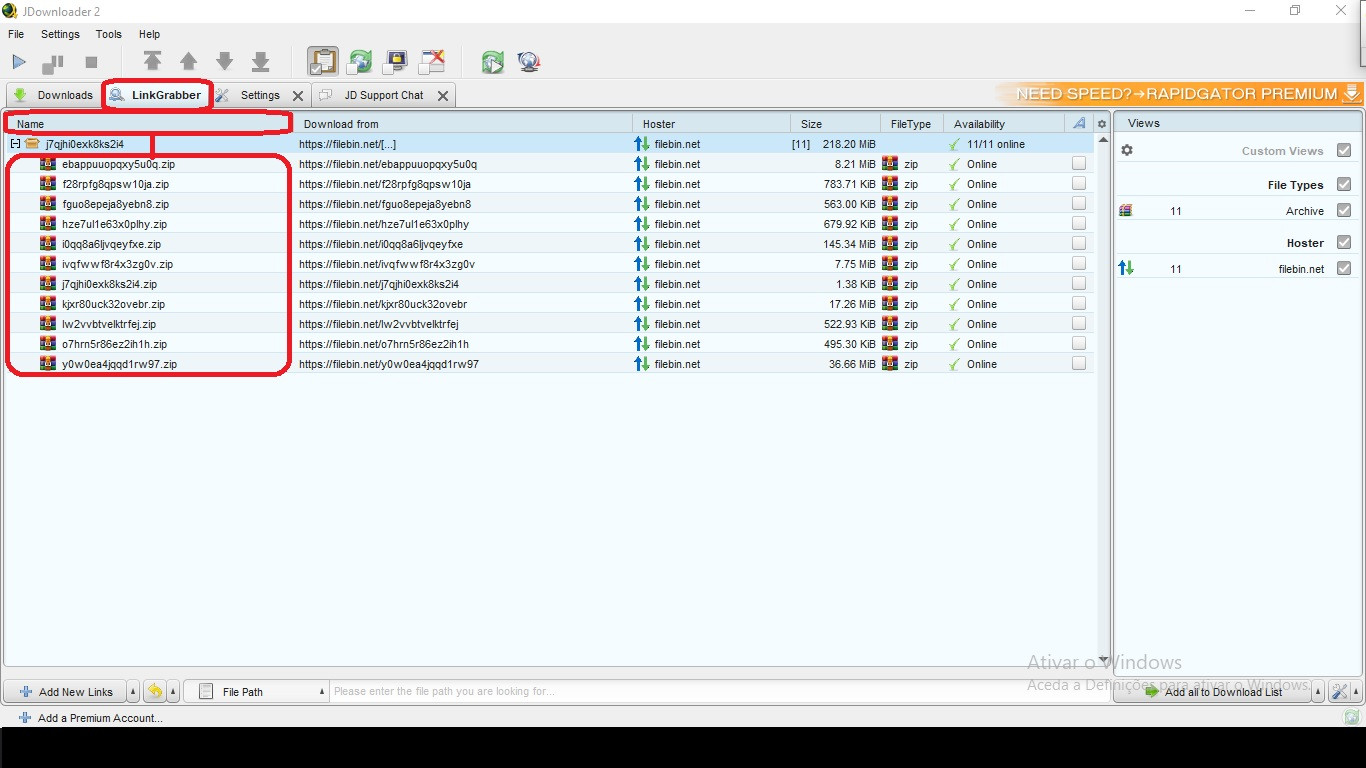Pause downloads with the pause icon

point(53,63)
